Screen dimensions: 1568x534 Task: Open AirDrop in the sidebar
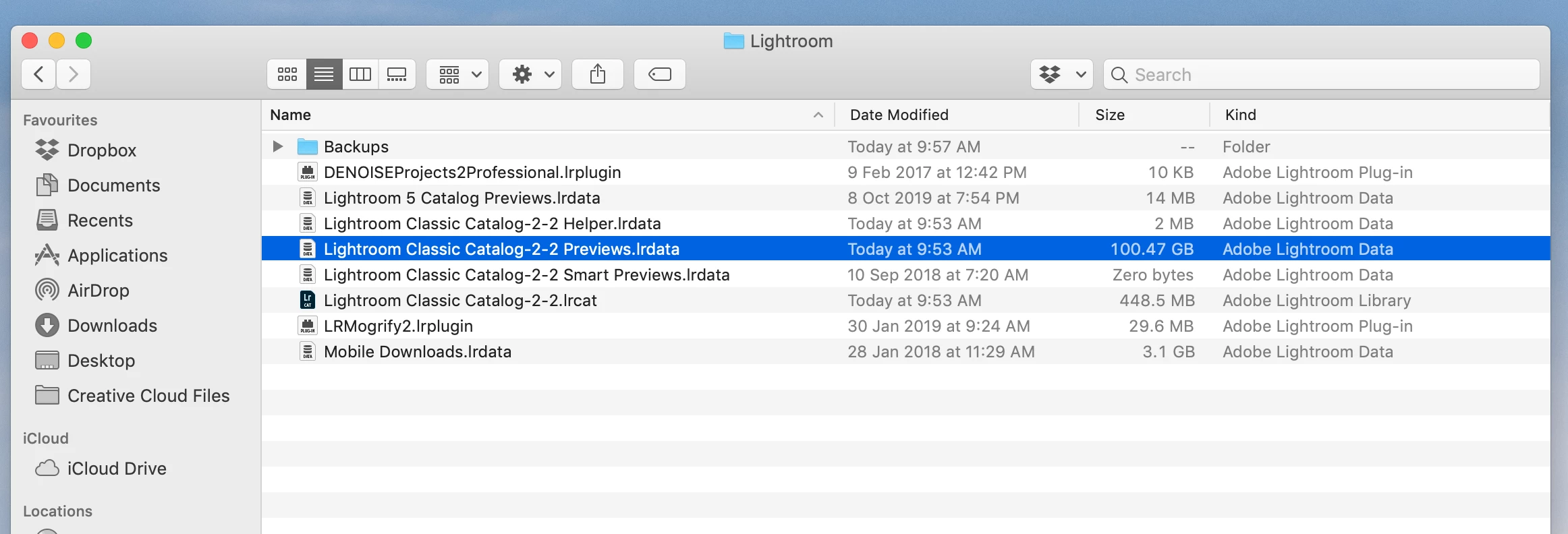point(82,291)
